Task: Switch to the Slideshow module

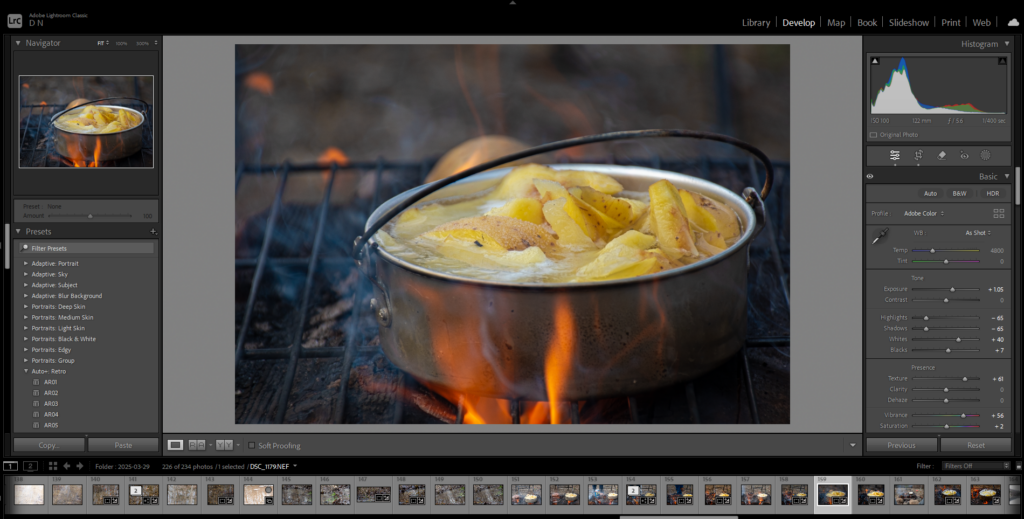Action: 908,22
